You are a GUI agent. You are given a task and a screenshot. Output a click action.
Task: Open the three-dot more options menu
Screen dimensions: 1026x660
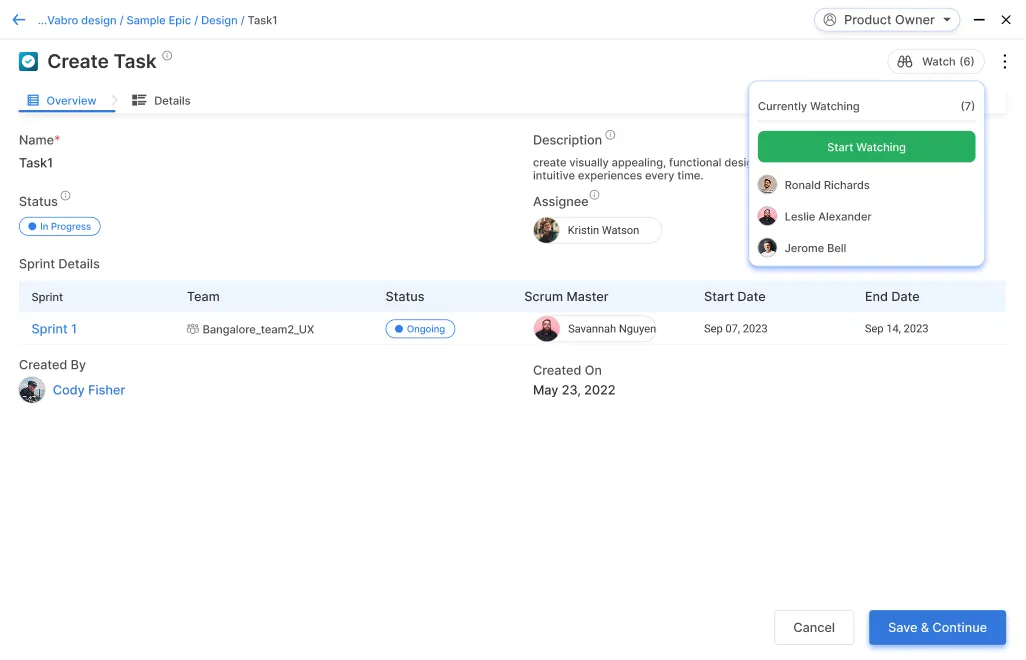1004,62
